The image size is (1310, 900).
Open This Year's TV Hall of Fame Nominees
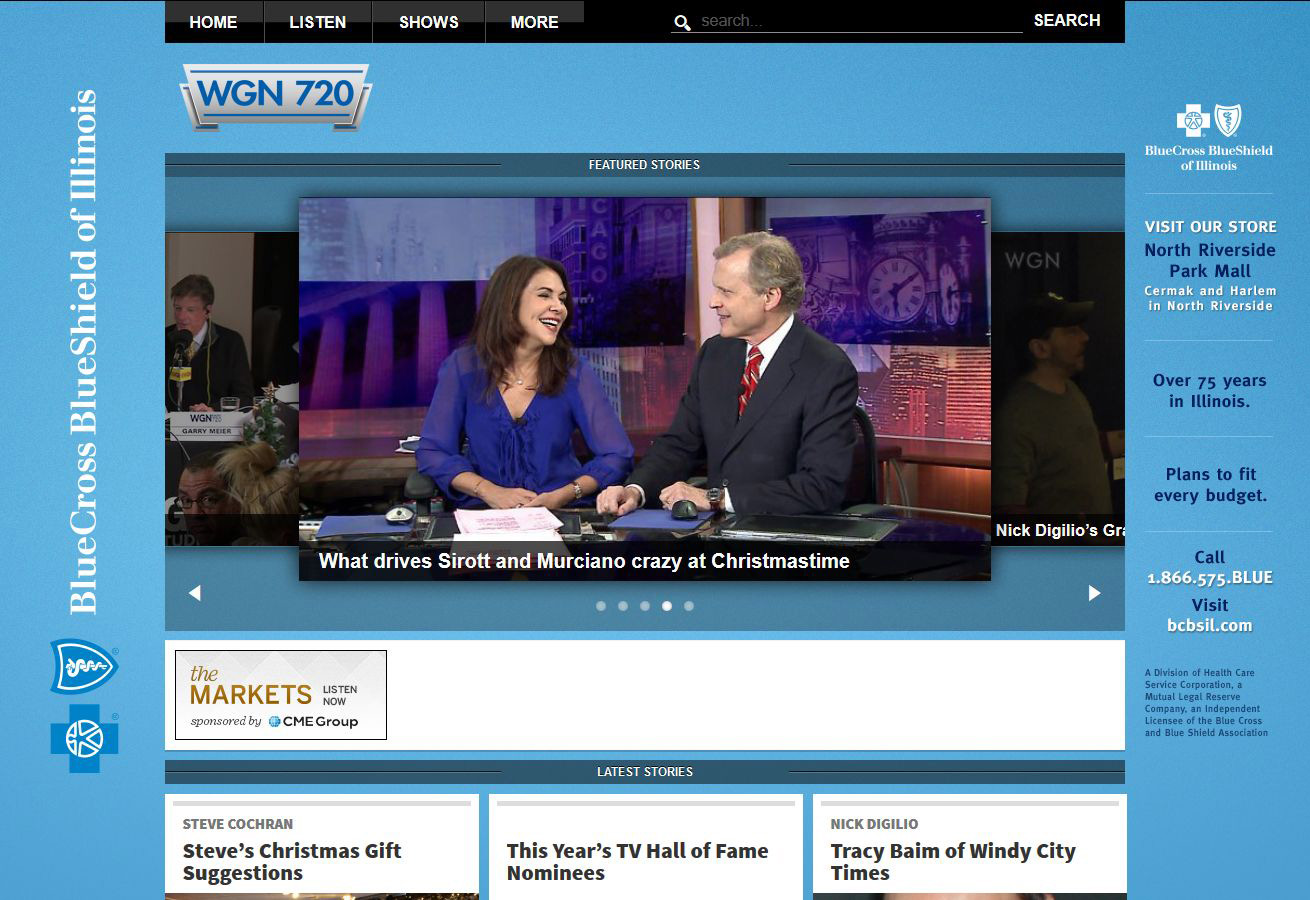pos(638,862)
